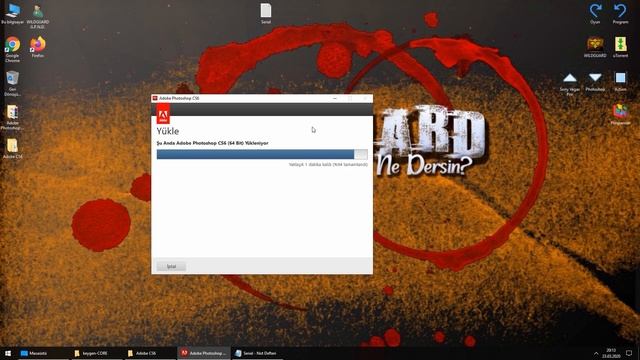The height and width of the screenshot is (360, 640).
Task: Click the installation progress bar
Action: click(262, 154)
